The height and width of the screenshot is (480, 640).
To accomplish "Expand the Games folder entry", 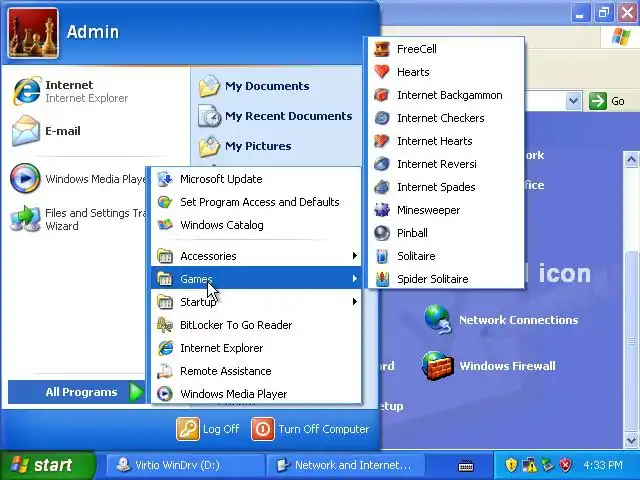I will [256, 279].
